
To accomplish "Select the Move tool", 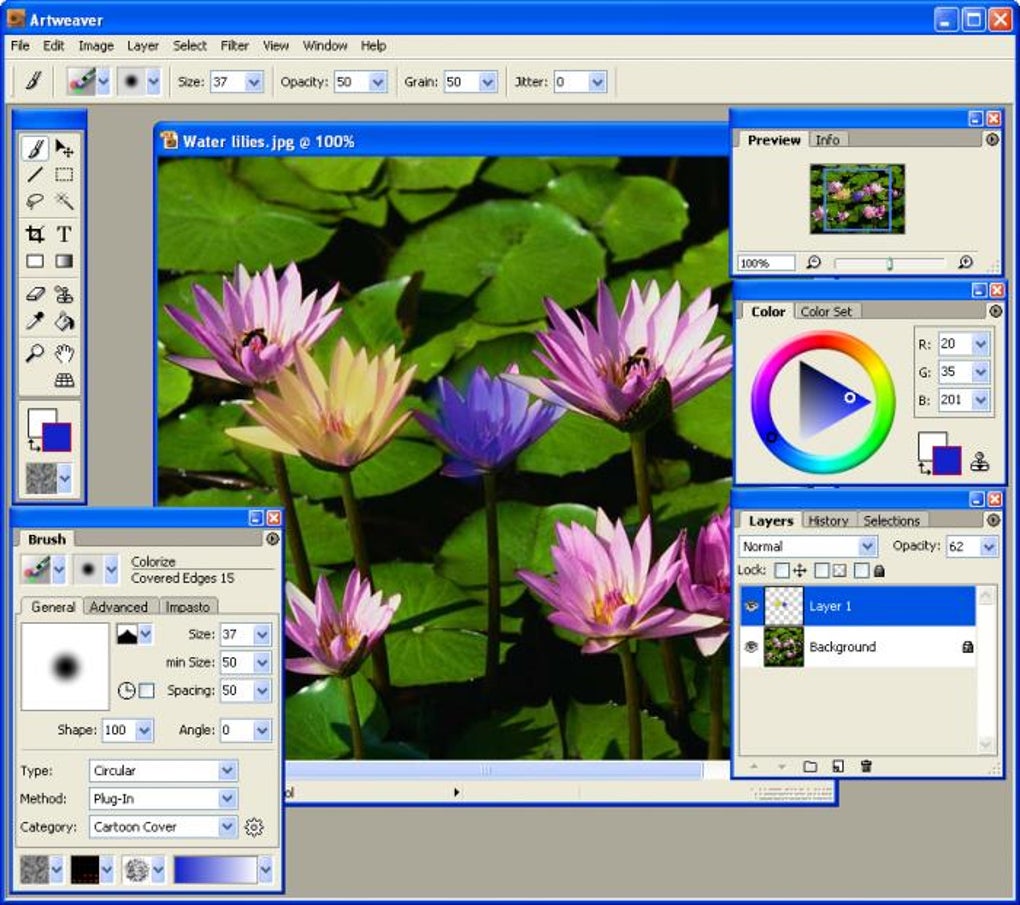I will click(x=64, y=148).
